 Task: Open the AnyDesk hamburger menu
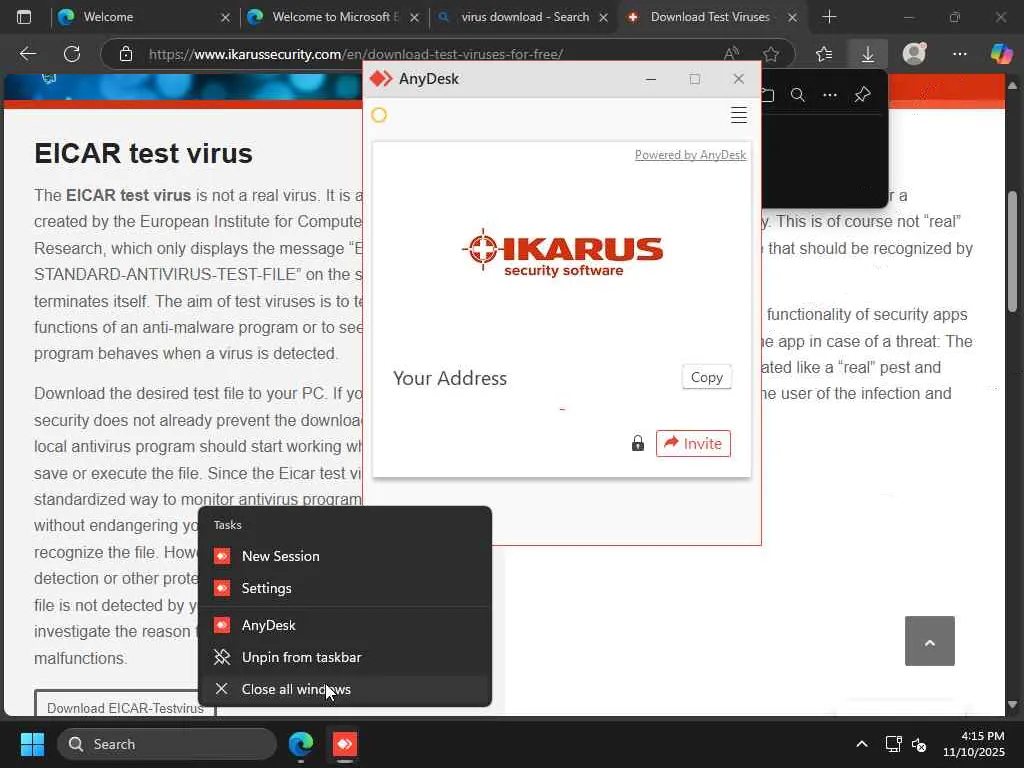739,115
